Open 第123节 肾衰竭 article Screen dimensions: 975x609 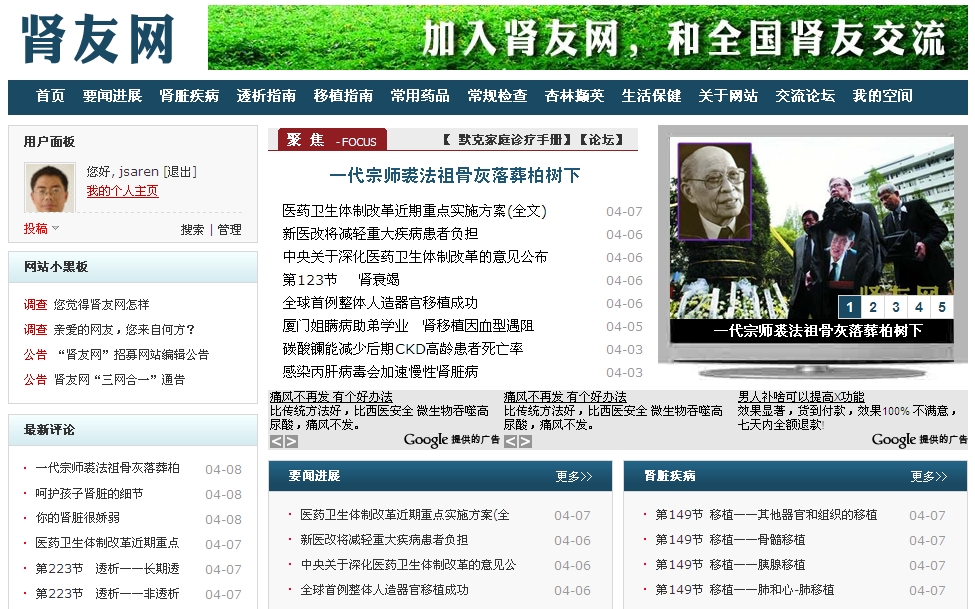tap(341, 280)
